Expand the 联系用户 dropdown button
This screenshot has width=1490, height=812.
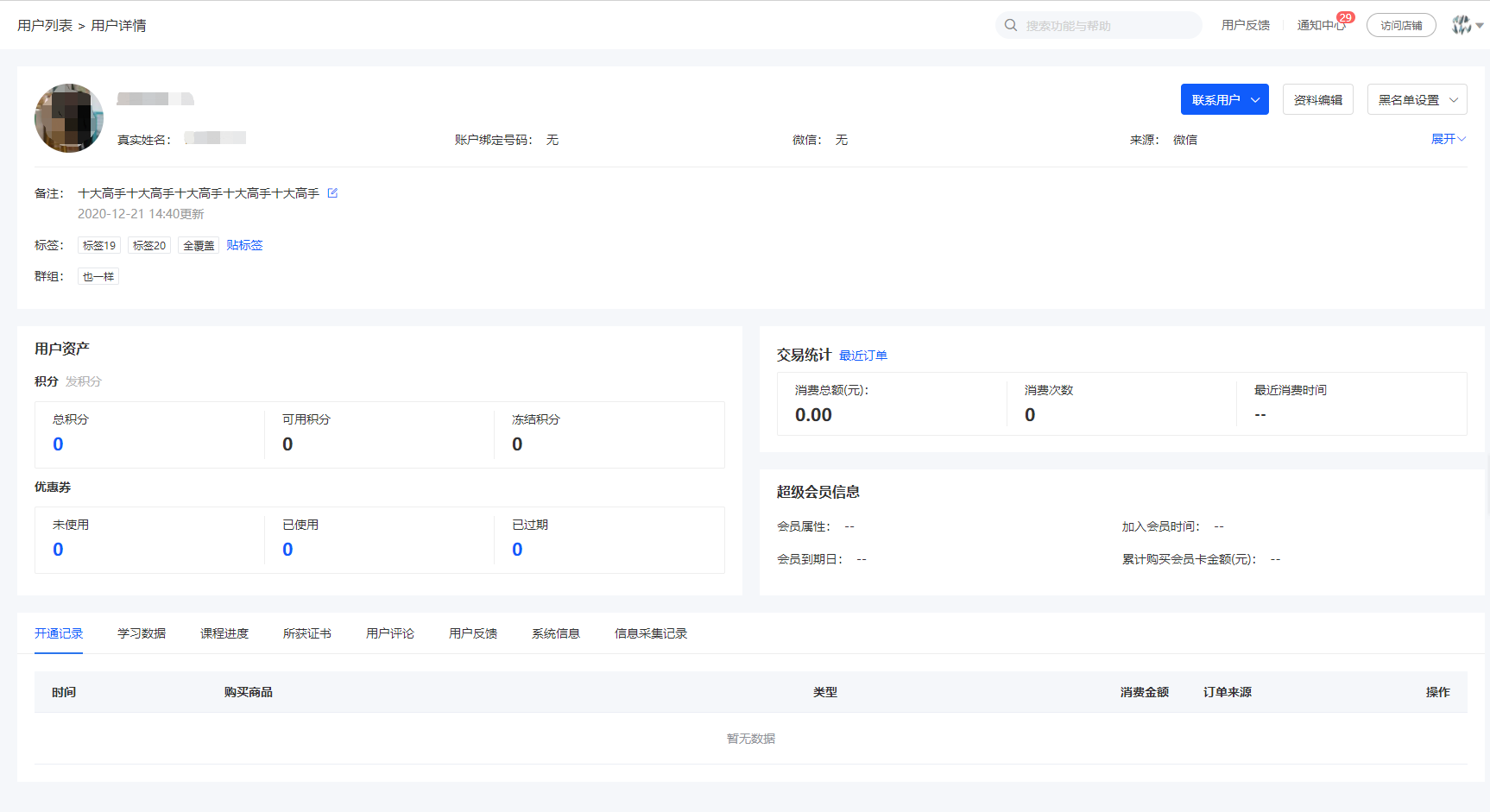coord(1224,99)
